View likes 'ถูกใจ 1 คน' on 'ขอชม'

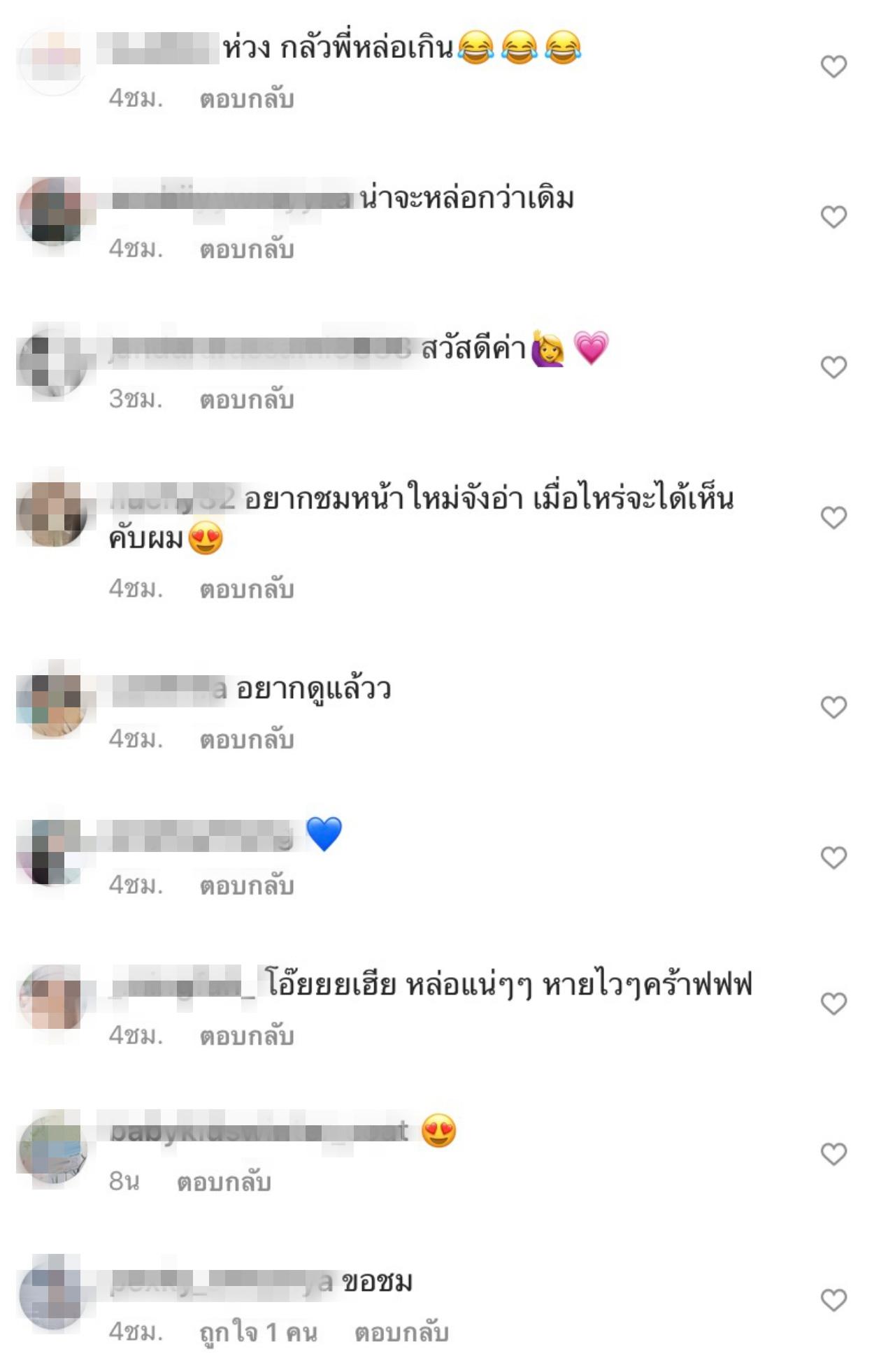pyautogui.click(x=258, y=1332)
